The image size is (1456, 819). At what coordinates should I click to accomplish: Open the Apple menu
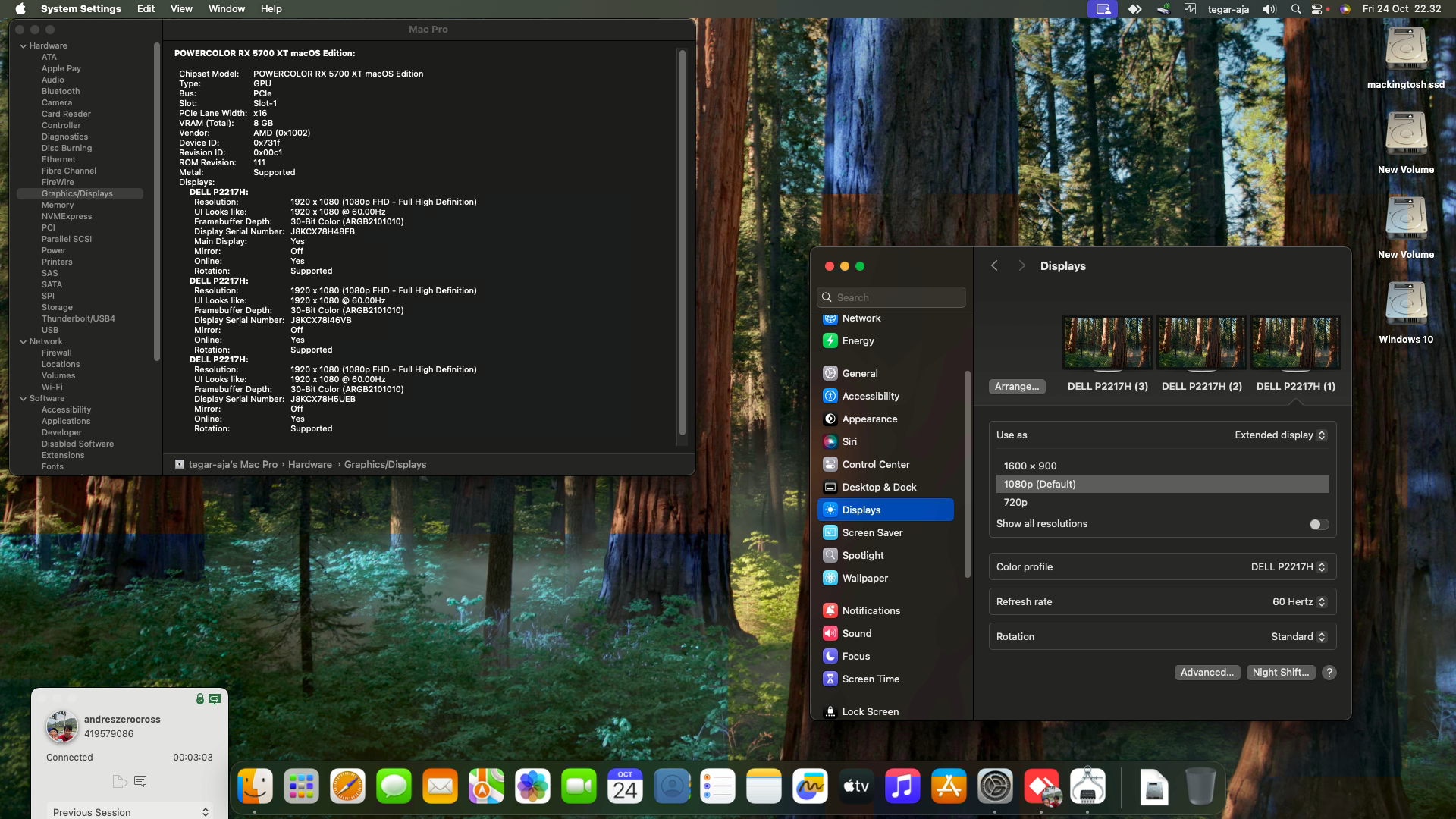tap(20, 9)
